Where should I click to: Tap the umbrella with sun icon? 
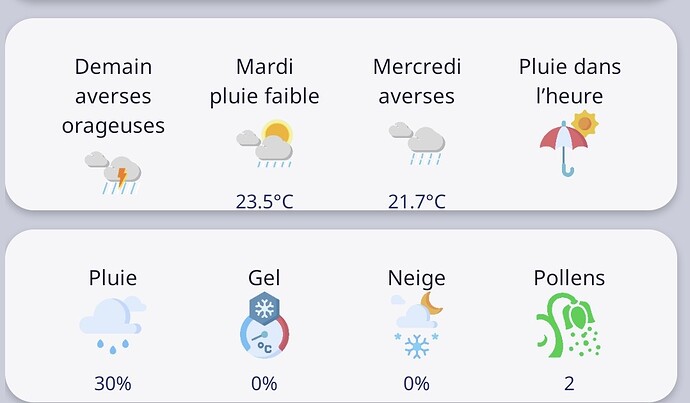[x=569, y=143]
